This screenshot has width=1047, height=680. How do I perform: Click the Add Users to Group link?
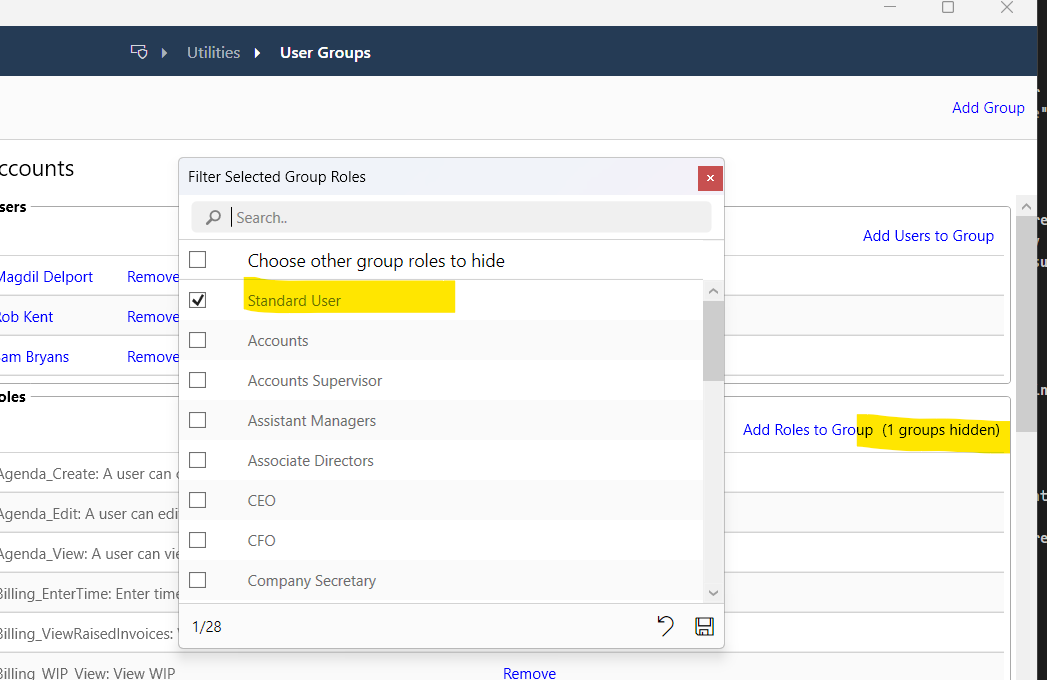coord(928,236)
